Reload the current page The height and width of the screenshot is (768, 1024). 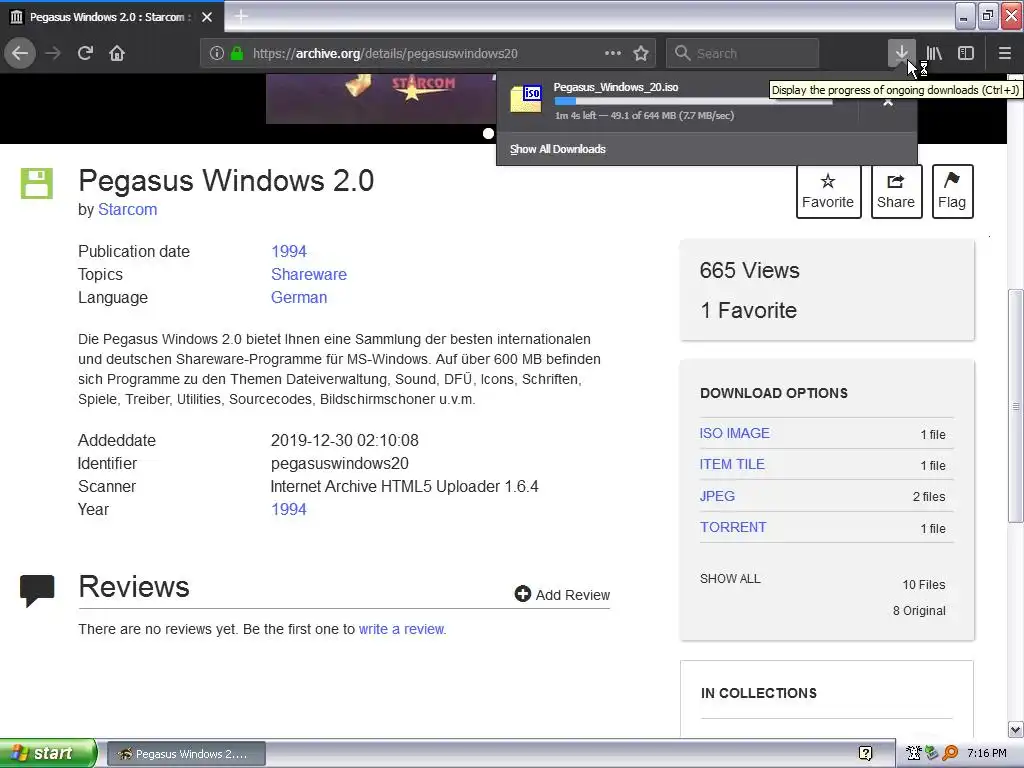click(85, 53)
